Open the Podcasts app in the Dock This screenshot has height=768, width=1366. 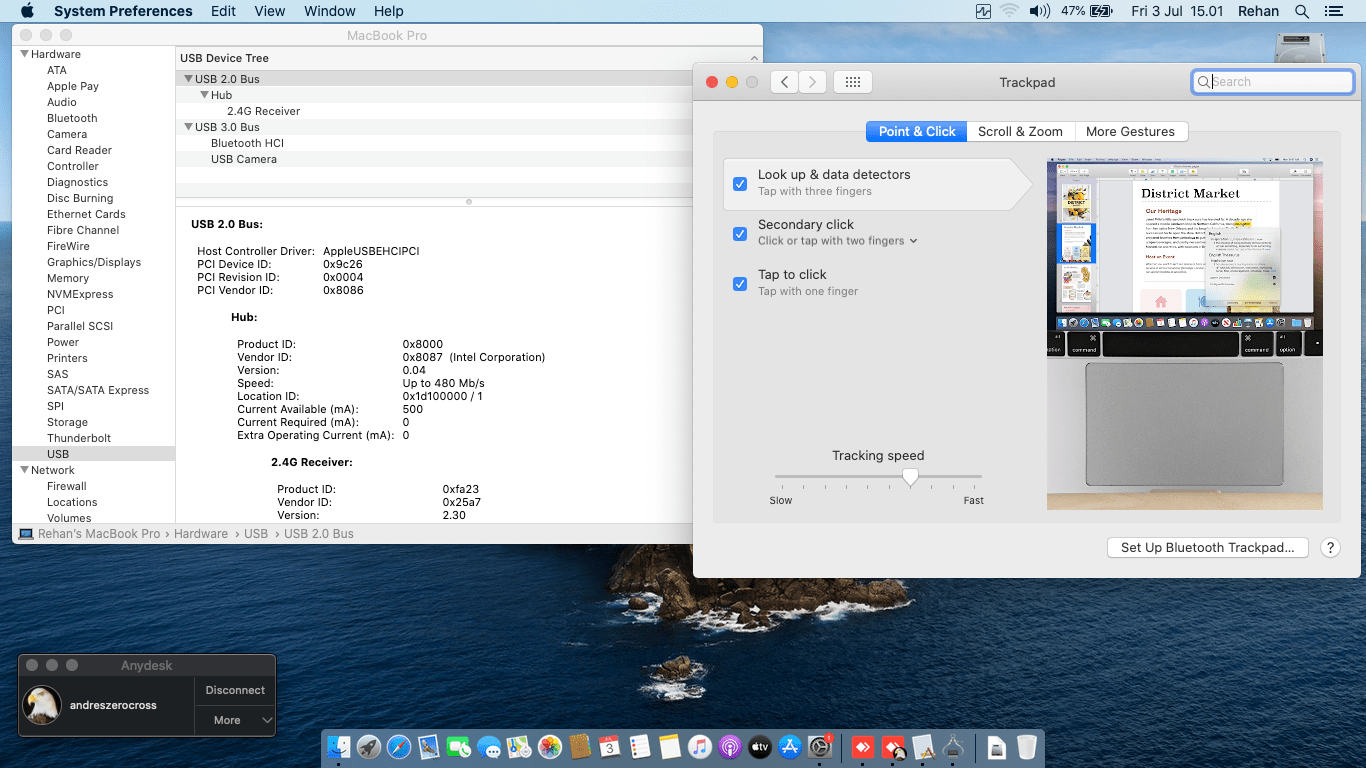pyautogui.click(x=730, y=747)
